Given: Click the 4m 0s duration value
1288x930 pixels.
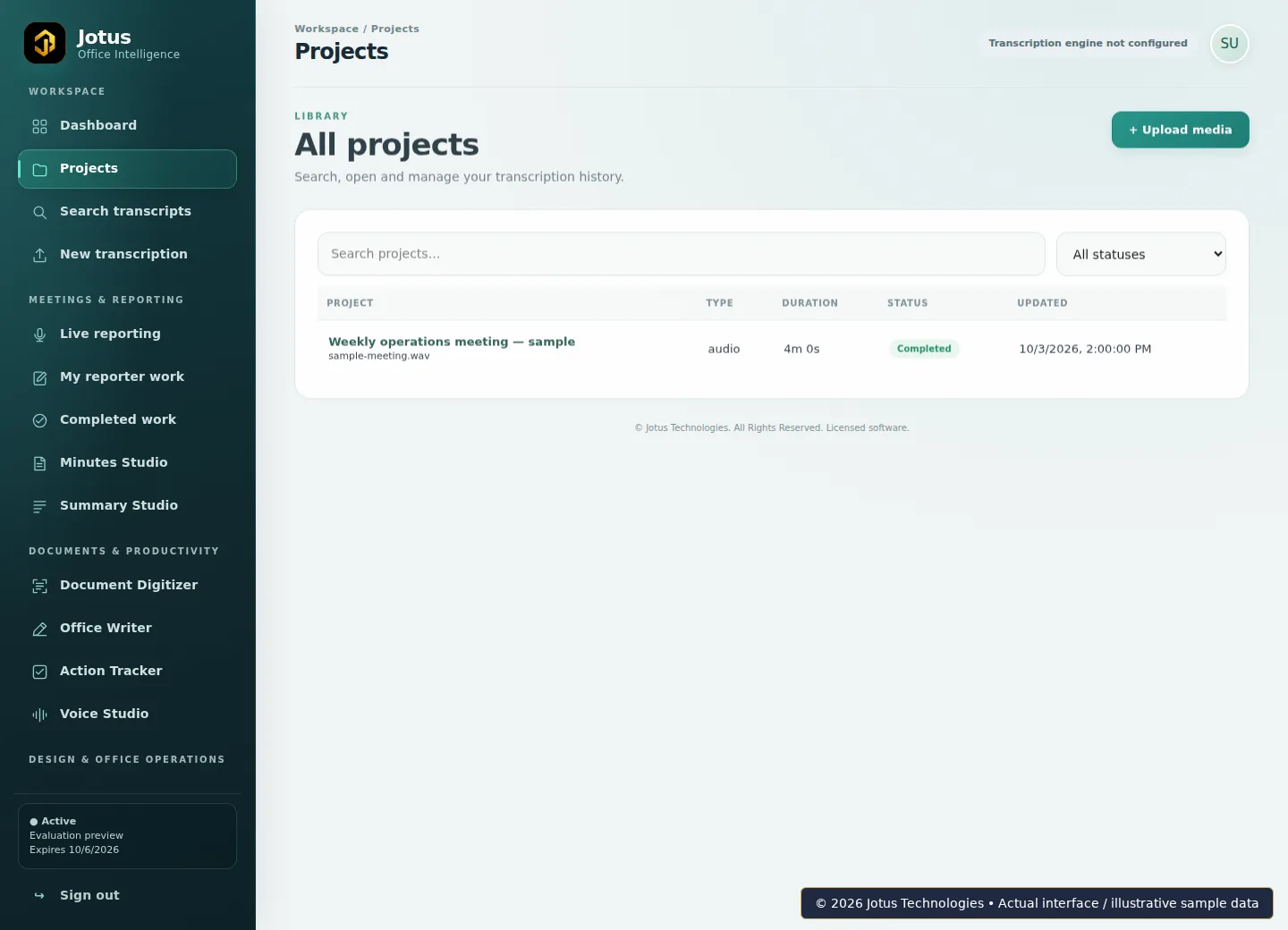Looking at the screenshot, I should [x=801, y=349].
